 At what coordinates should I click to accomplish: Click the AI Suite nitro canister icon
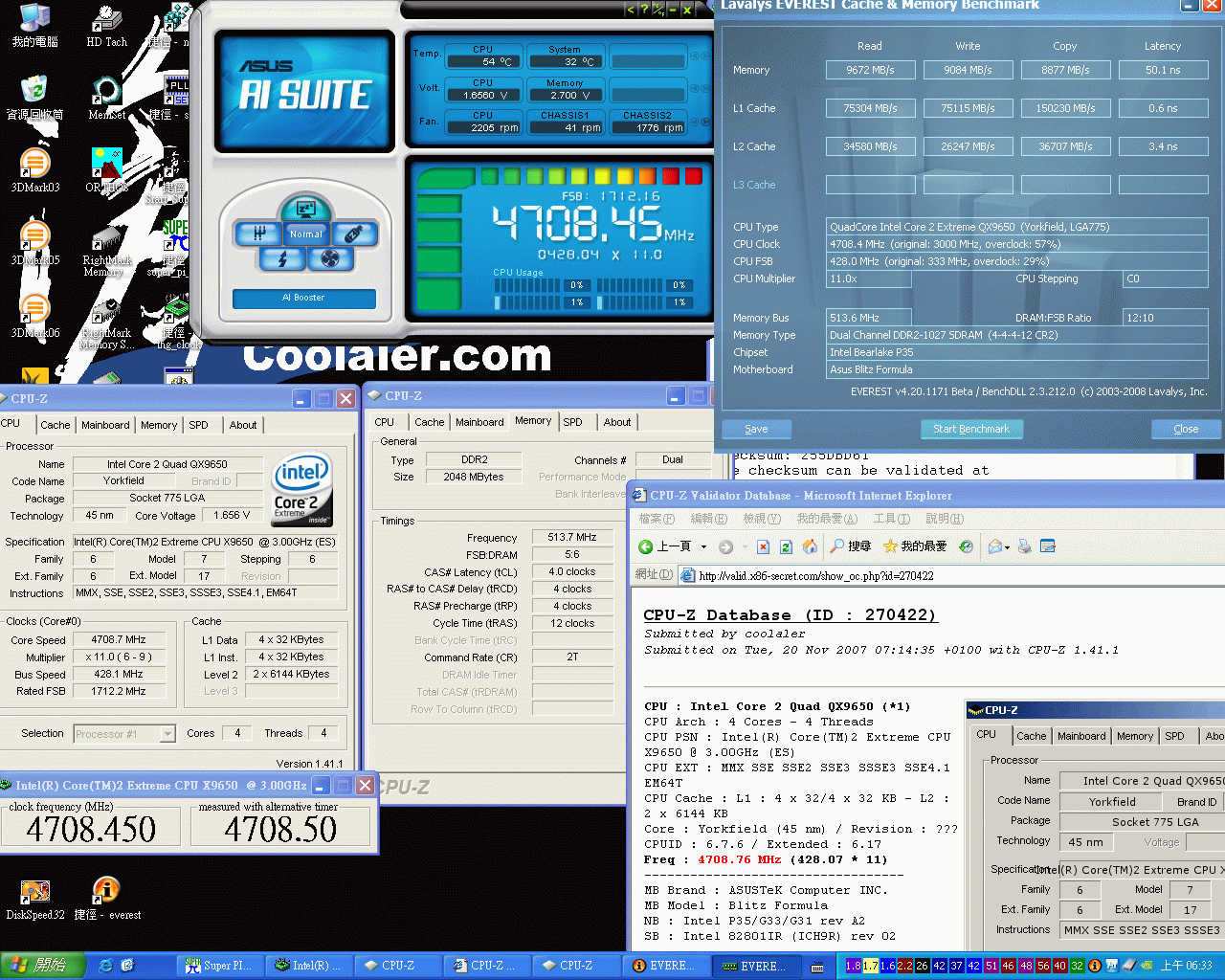coord(353,234)
